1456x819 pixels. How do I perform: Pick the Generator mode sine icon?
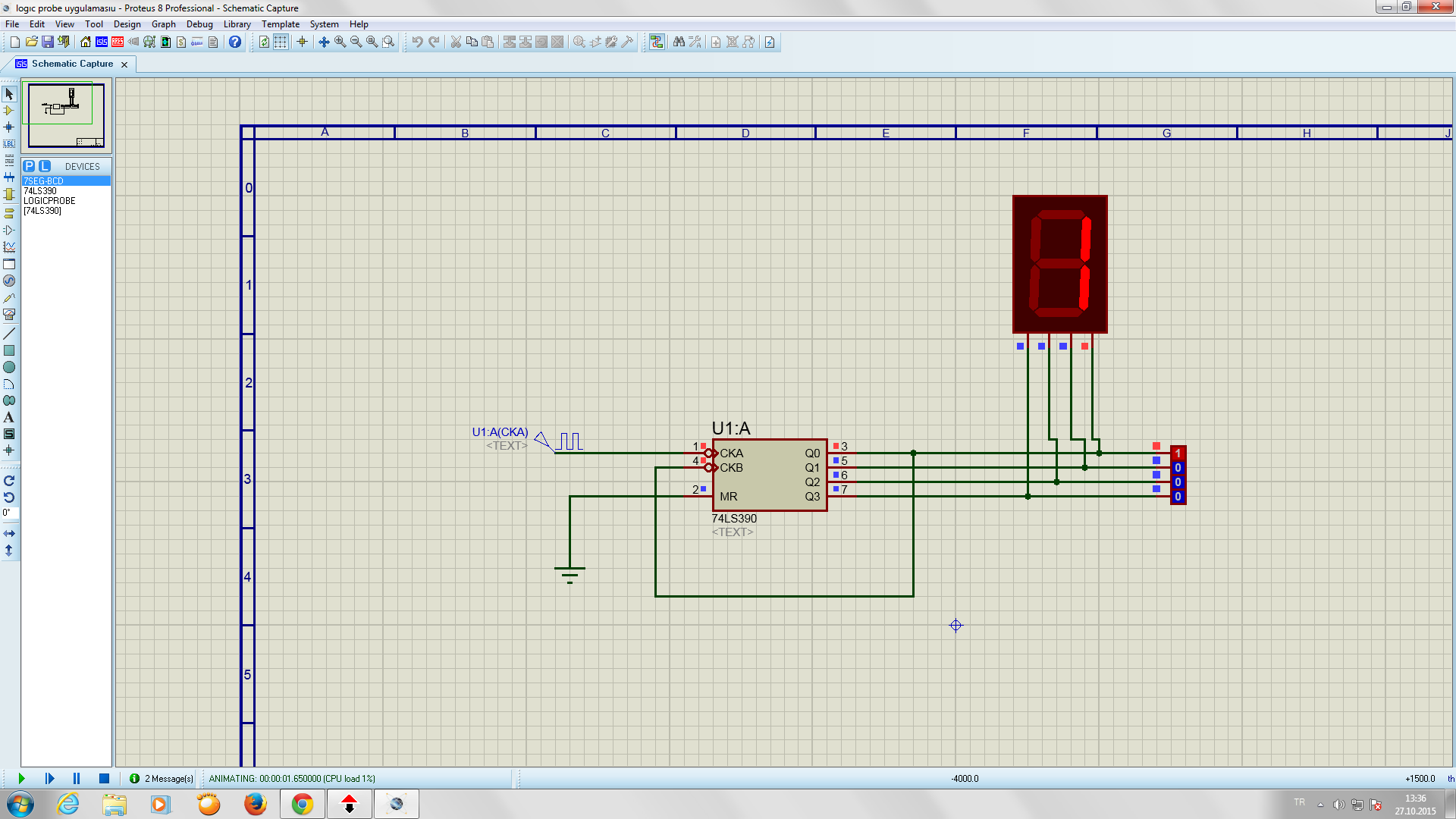click(x=9, y=281)
